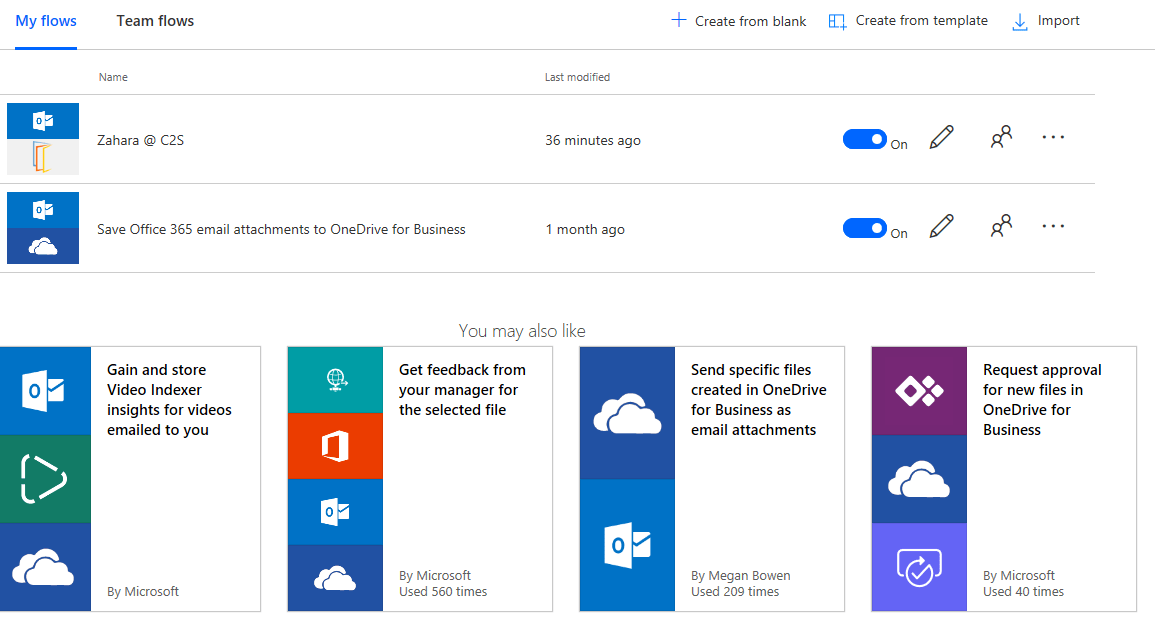Viewport: 1155px width, 628px height.
Task: Click the orange folder connector icon in Zahara row
Action: click(43, 157)
